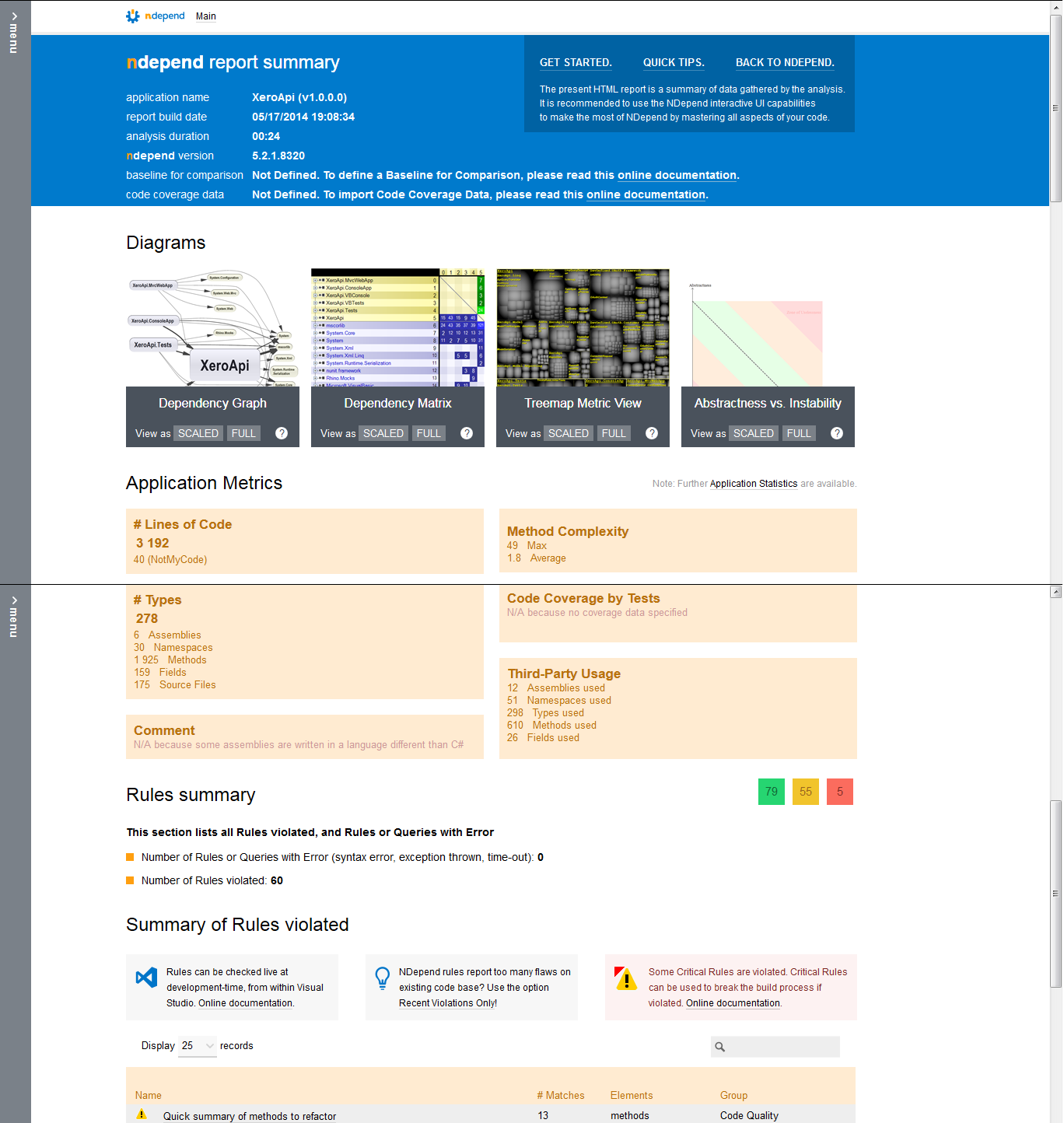This screenshot has height=1123, width=1064.
Task: Sort table by Elements column
Action: coord(632,1095)
